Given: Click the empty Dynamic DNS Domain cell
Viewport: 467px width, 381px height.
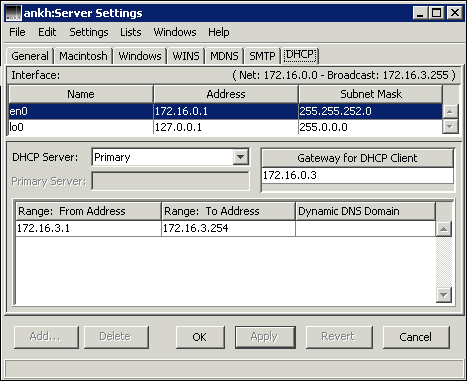Looking at the screenshot, I should [365, 228].
